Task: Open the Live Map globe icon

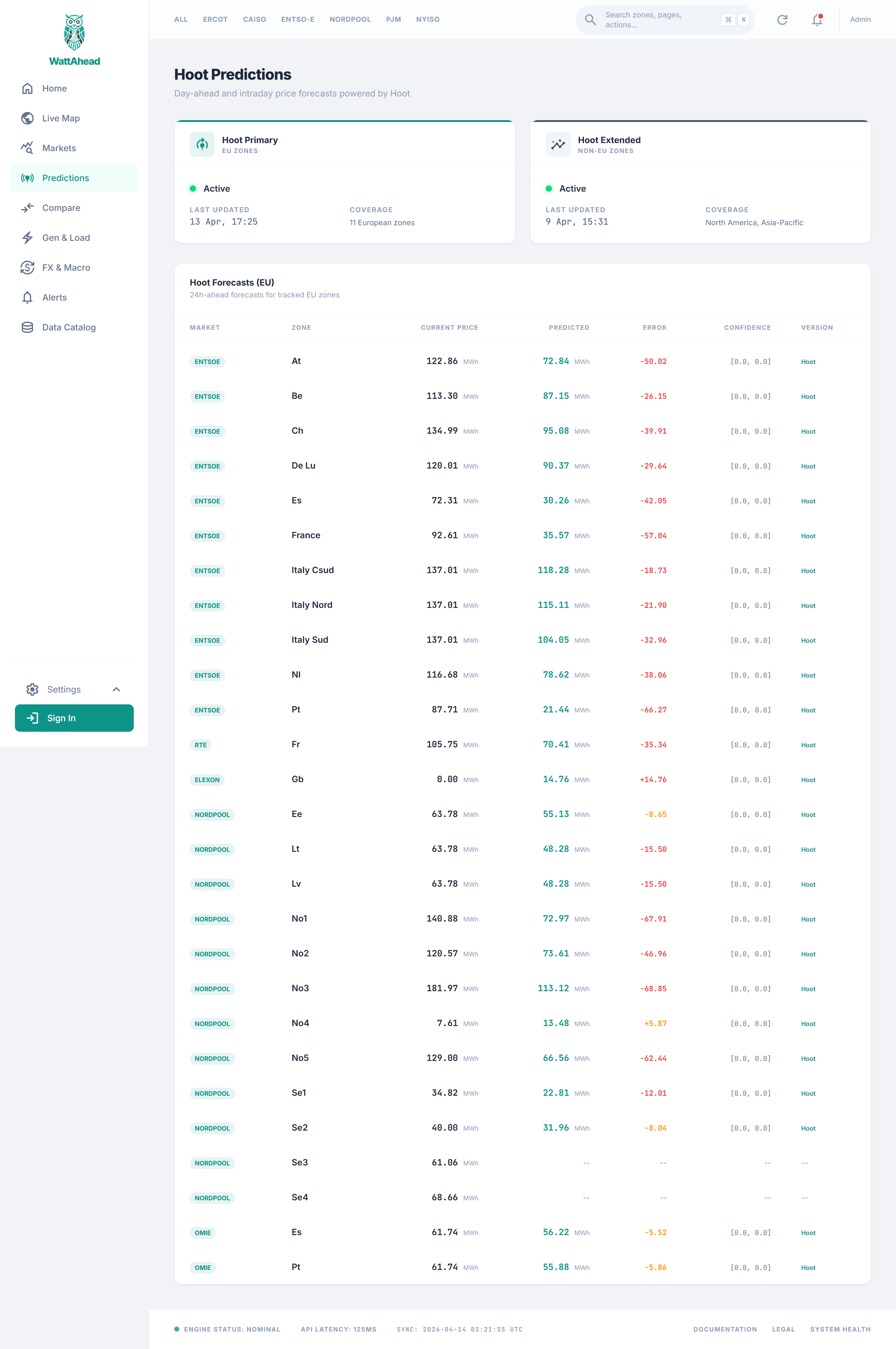Action: [x=27, y=118]
